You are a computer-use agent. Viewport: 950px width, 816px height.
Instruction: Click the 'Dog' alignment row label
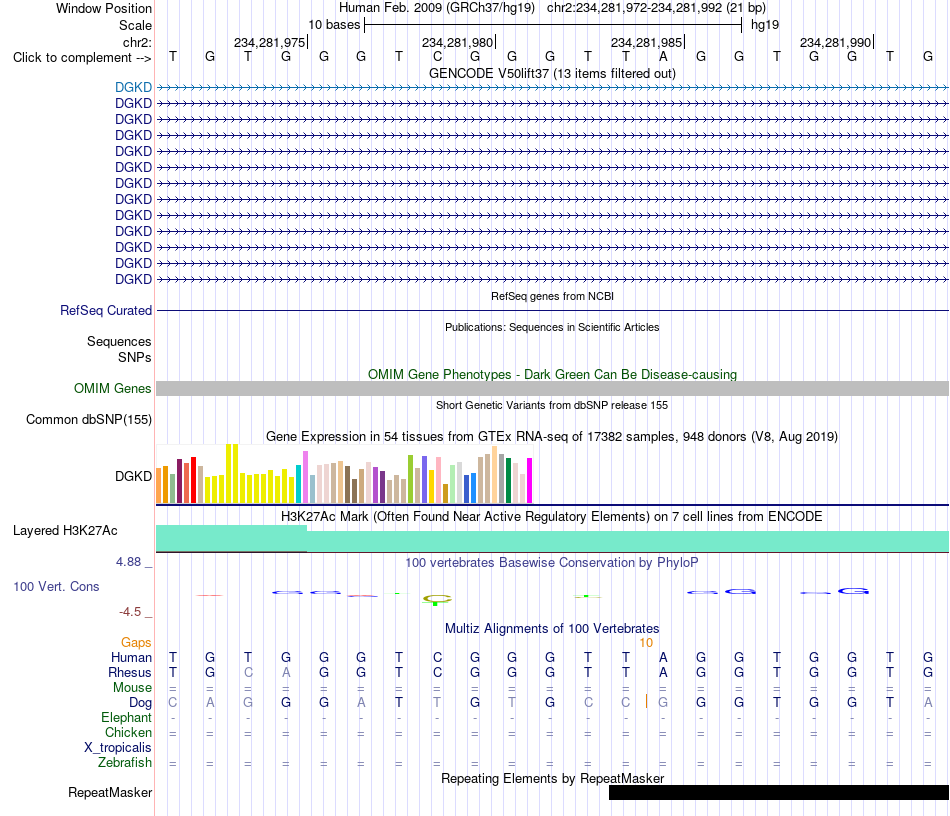[x=140, y=703]
